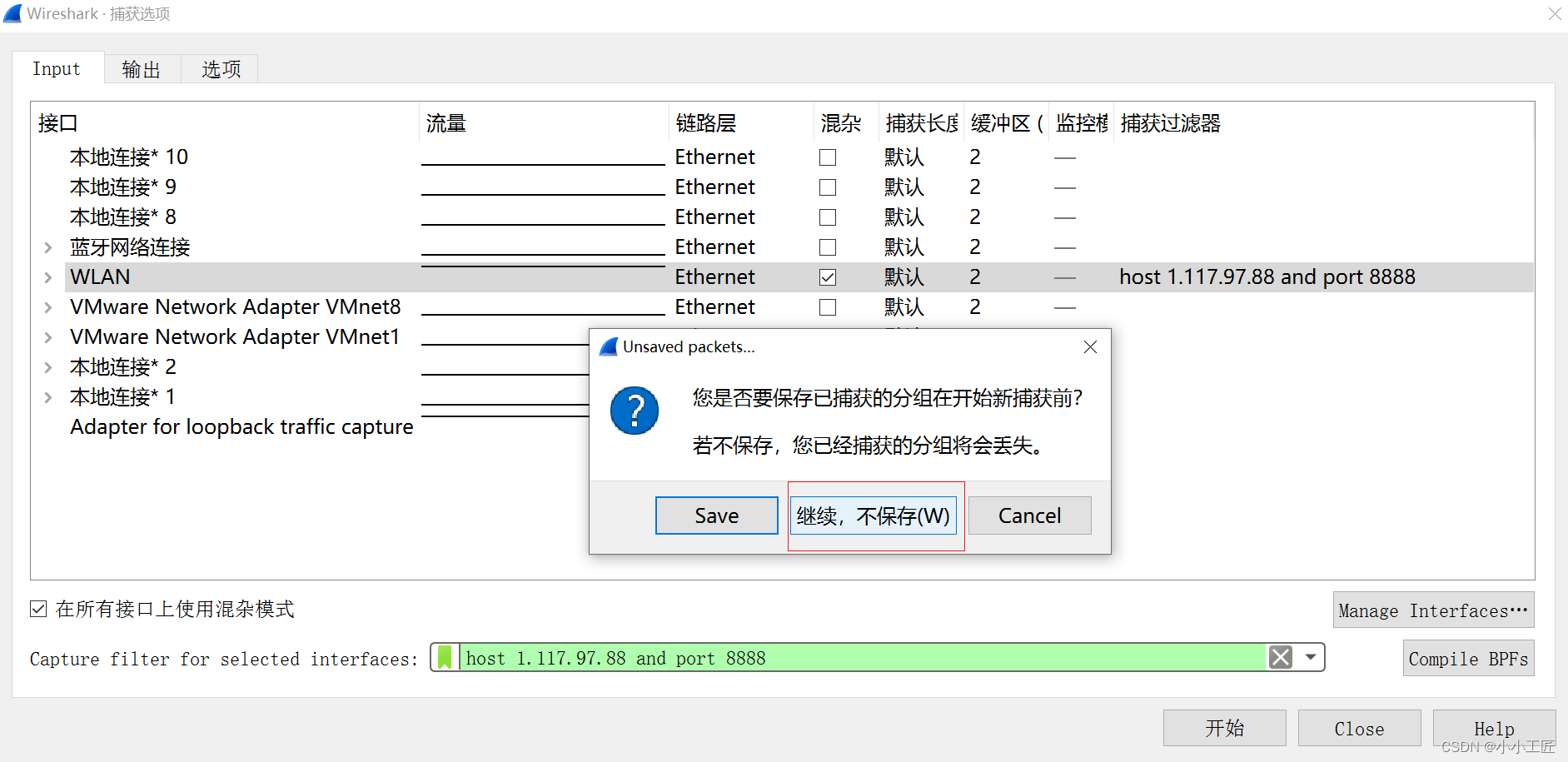Click Cancel in the Unsaved packets dialog
This screenshot has height=762, width=1568.
(x=1030, y=515)
